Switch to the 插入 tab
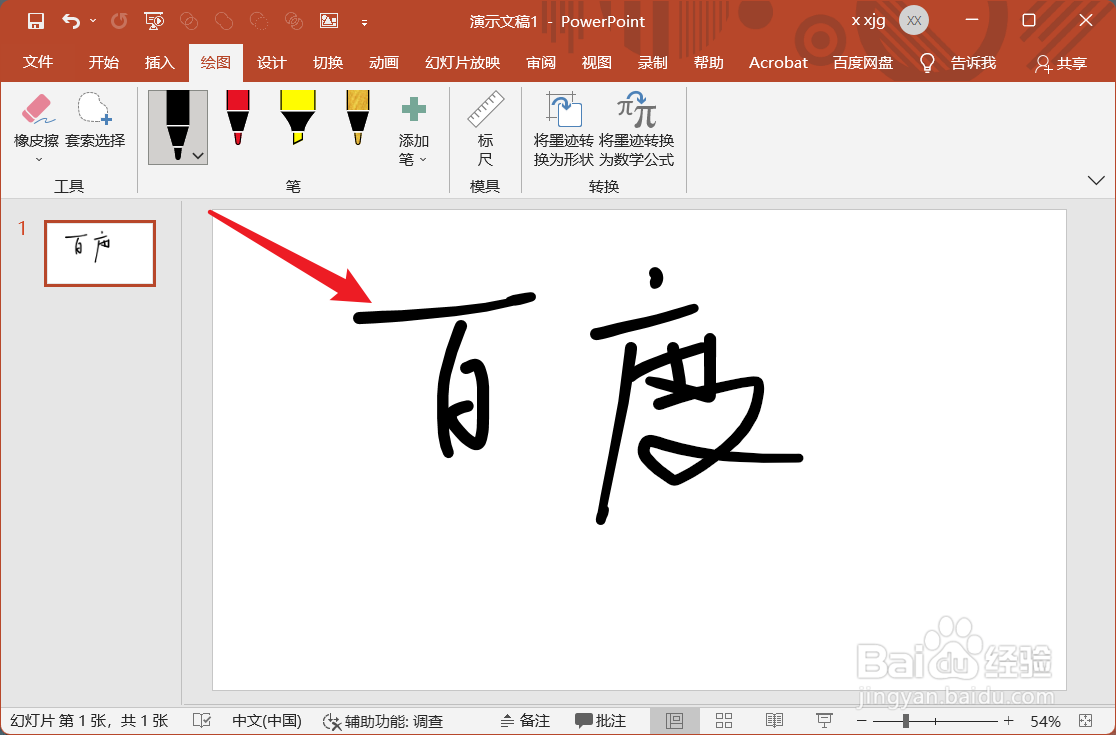Screen dimensions: 1116x735 159,63
